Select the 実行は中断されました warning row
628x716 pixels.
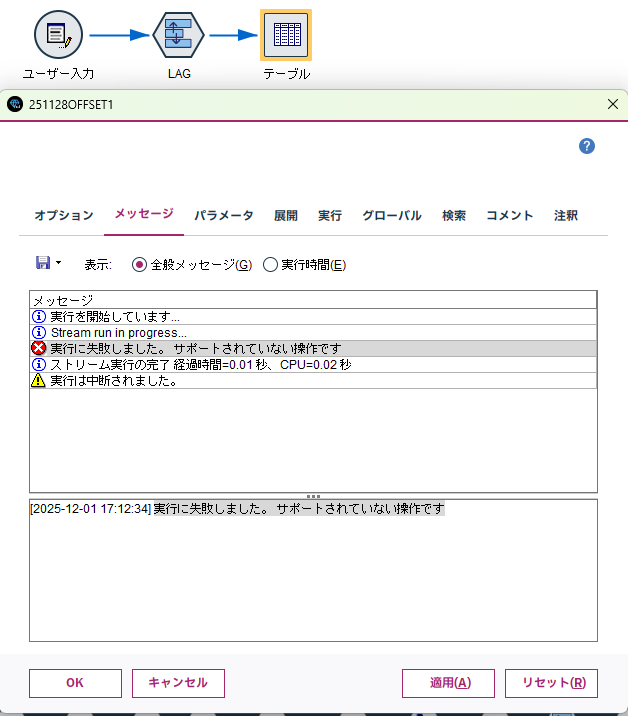313,380
